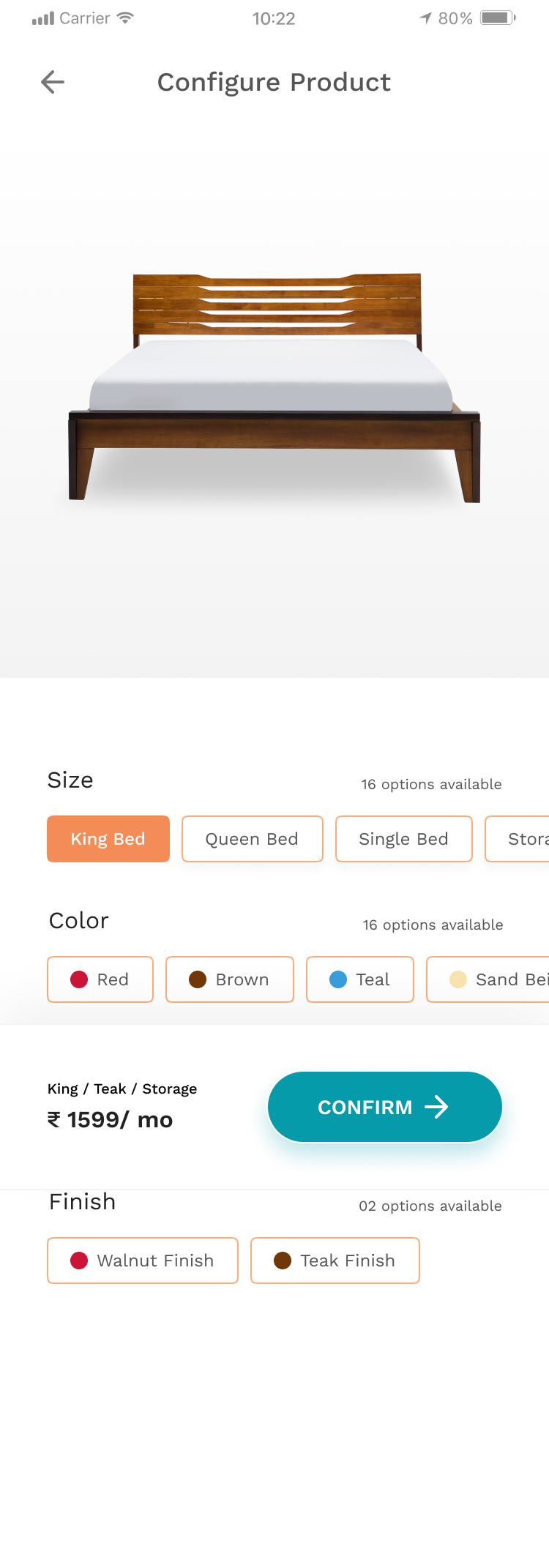Tap the cellular signal bars icon

(x=43, y=19)
